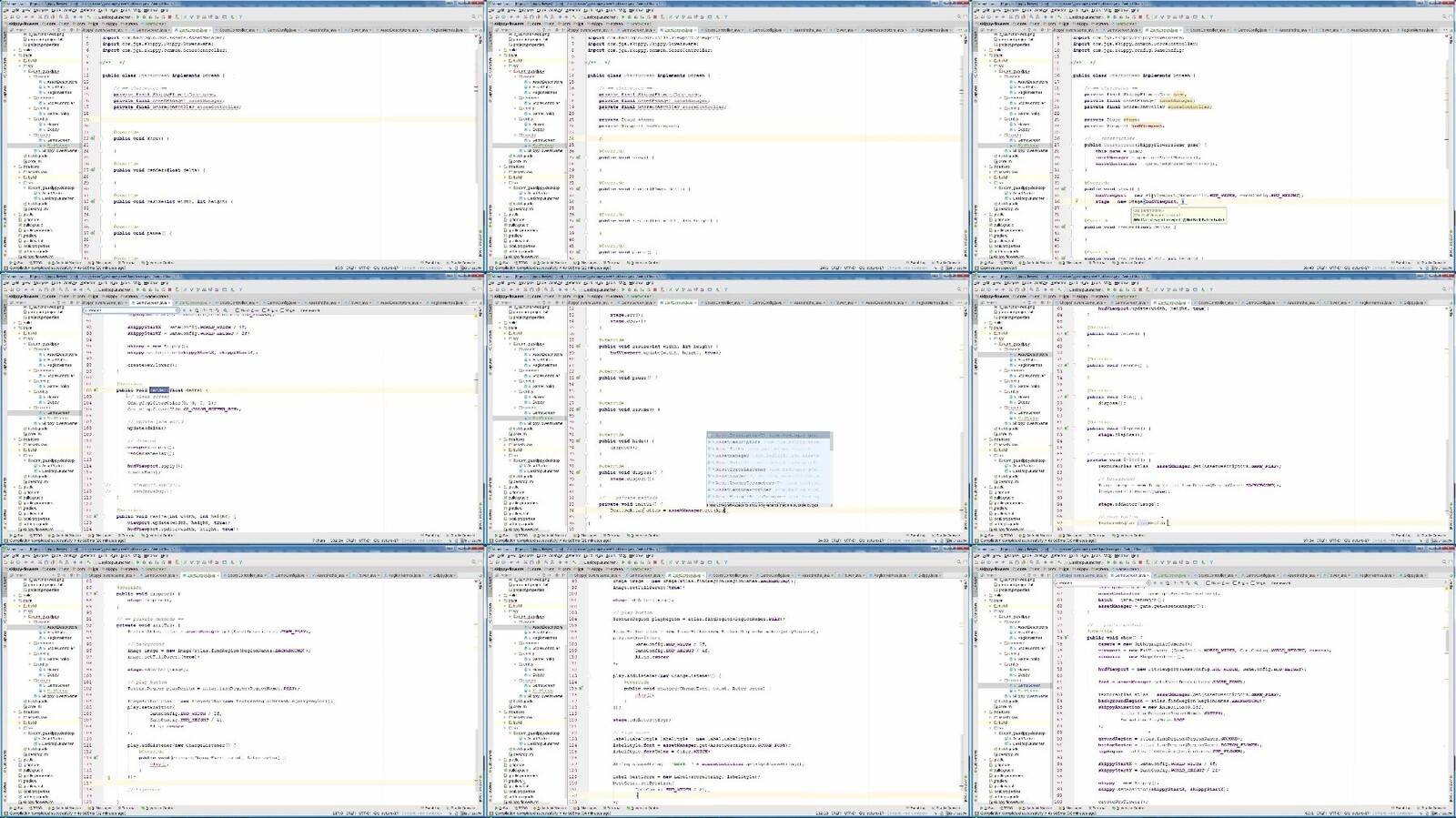
Task: Select AssetDescriptors in first screenshot's project tree
Action: (x=60, y=82)
